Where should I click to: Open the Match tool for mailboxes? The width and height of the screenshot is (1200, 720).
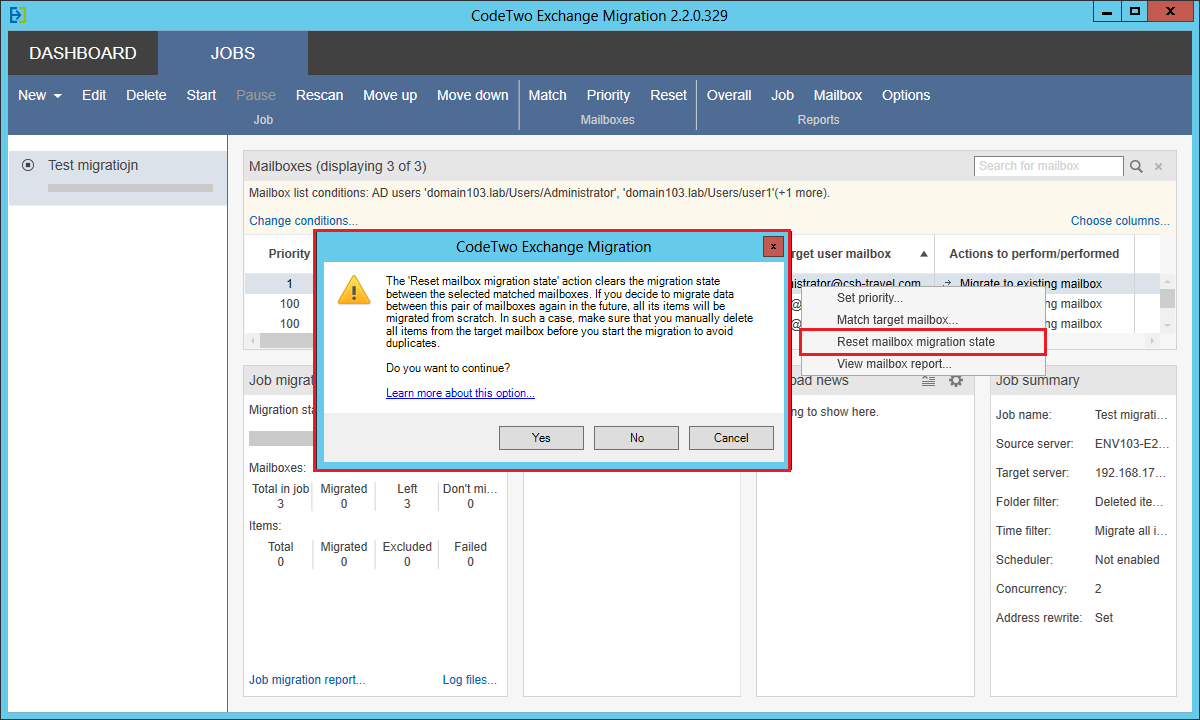547,95
